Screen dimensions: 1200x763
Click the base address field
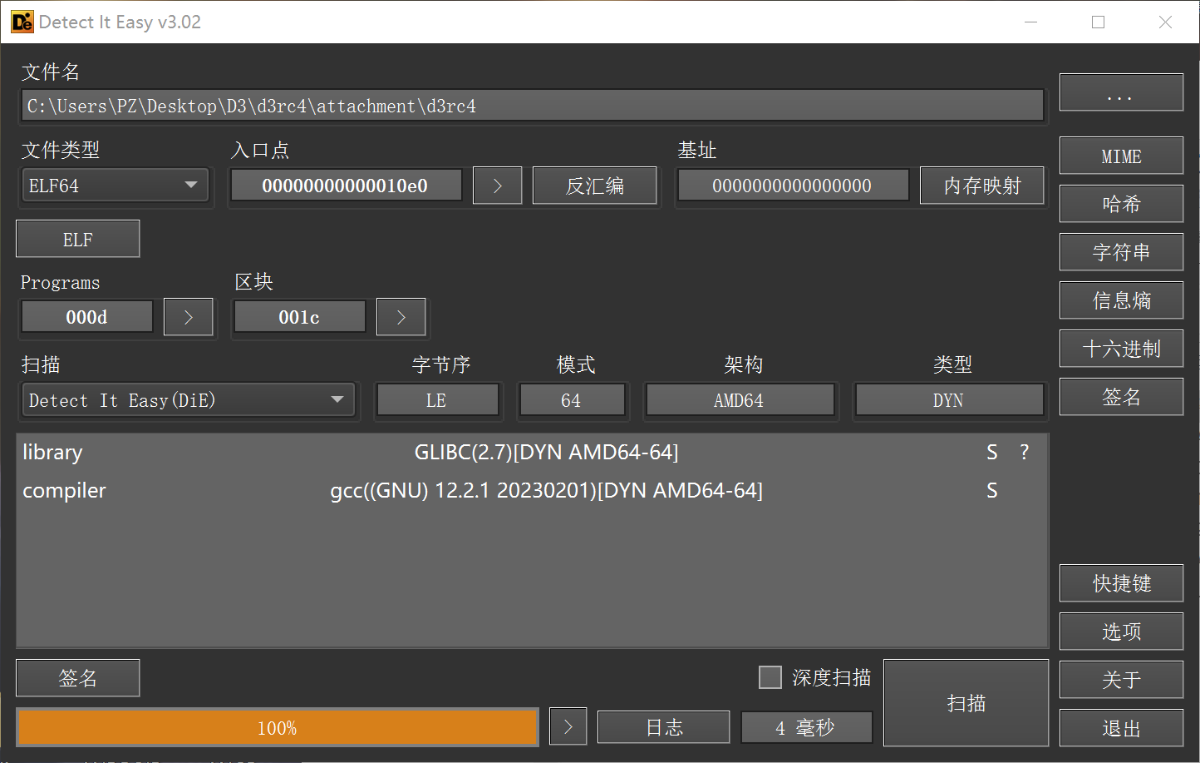pyautogui.click(x=793, y=185)
